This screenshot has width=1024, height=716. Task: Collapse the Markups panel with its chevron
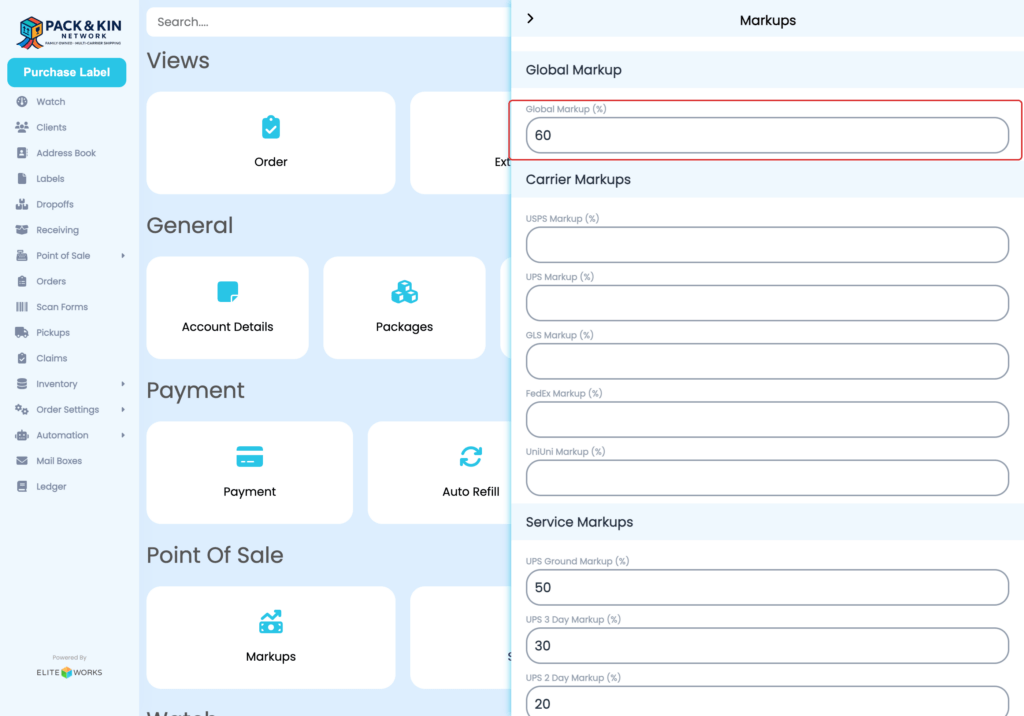530,17
